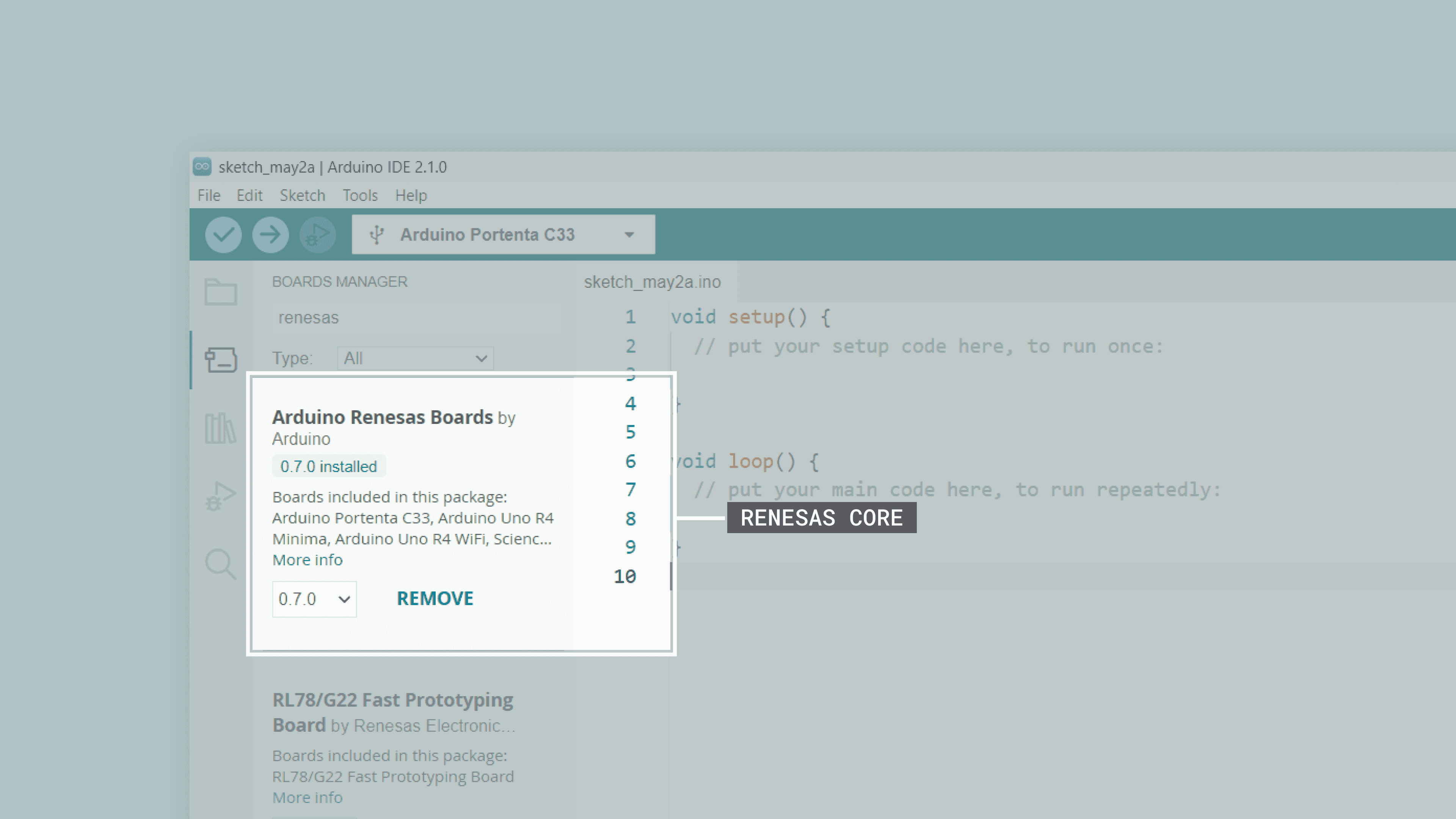Open the 0.7.0 version dropdown
Viewport: 1456px width, 819px height.
314,599
